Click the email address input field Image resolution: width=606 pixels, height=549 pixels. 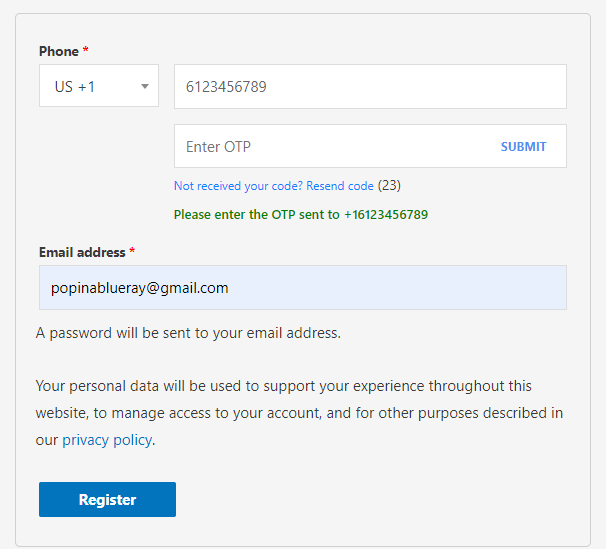[302, 288]
